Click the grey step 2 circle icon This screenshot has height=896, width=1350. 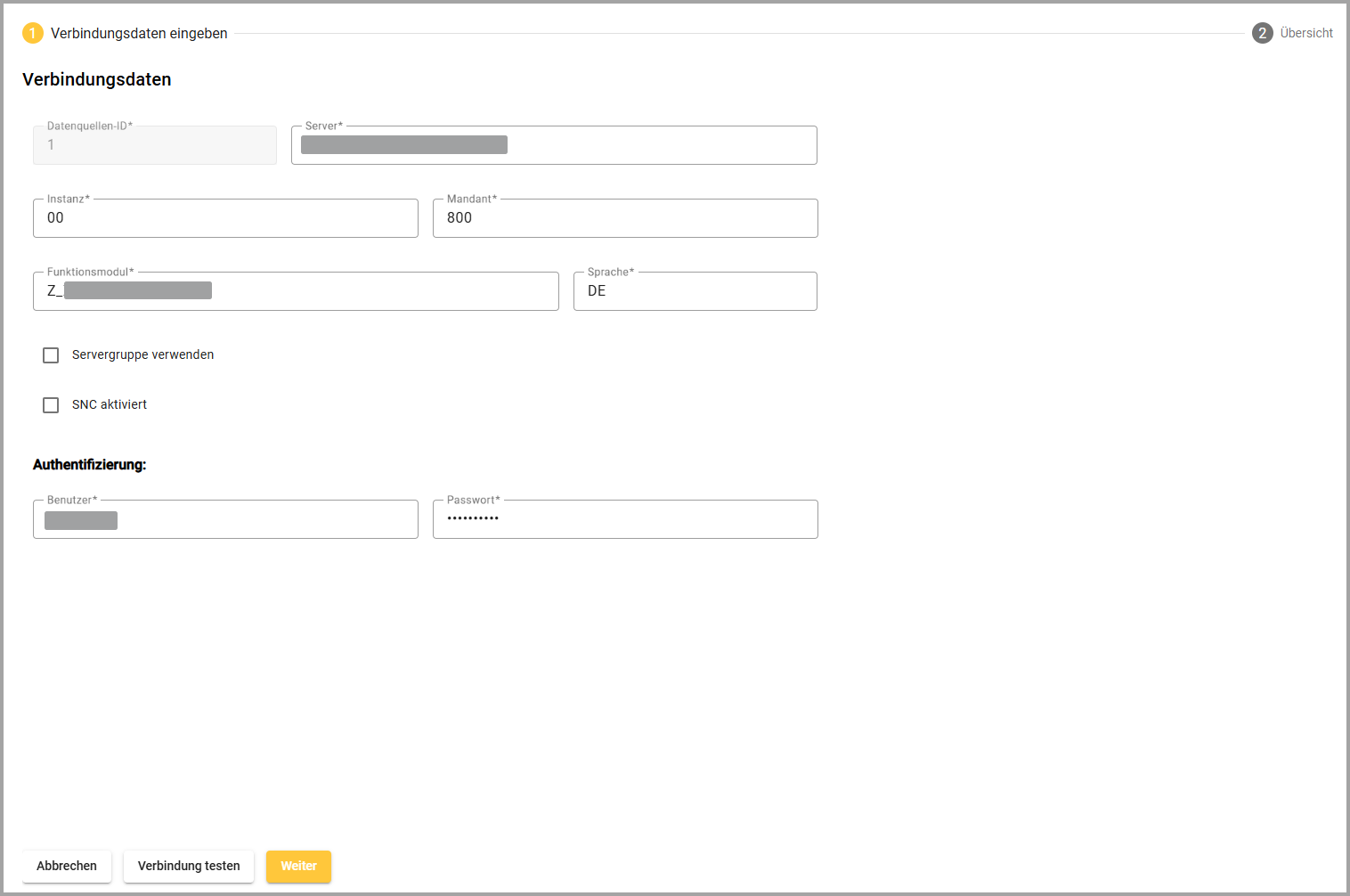click(x=1262, y=34)
